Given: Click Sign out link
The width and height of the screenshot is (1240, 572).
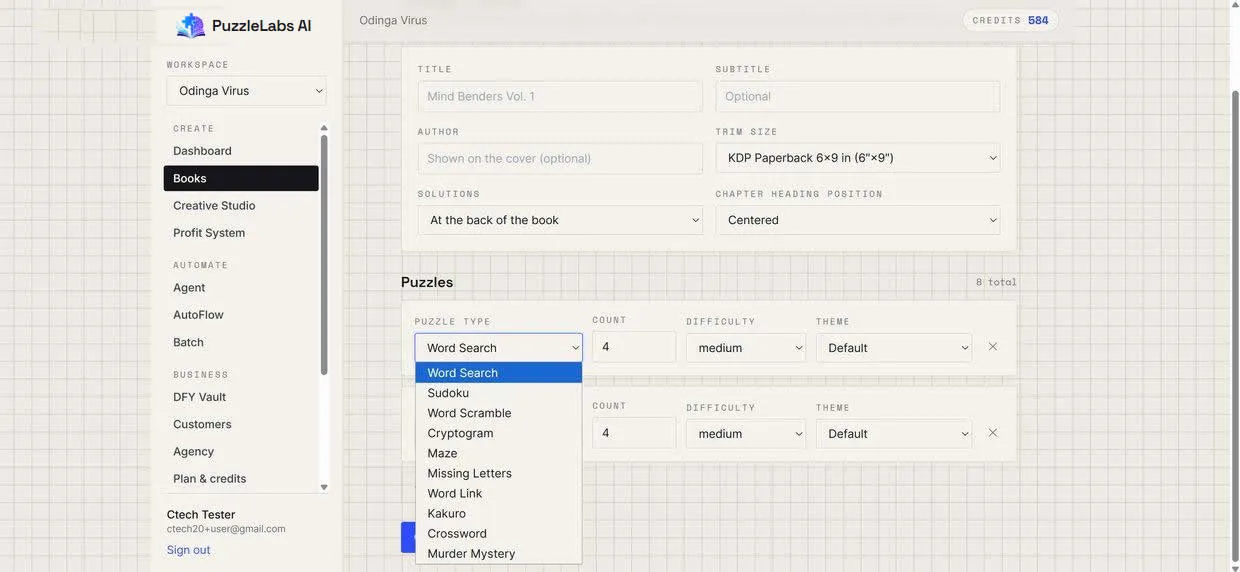Looking at the screenshot, I should pyautogui.click(x=188, y=550).
